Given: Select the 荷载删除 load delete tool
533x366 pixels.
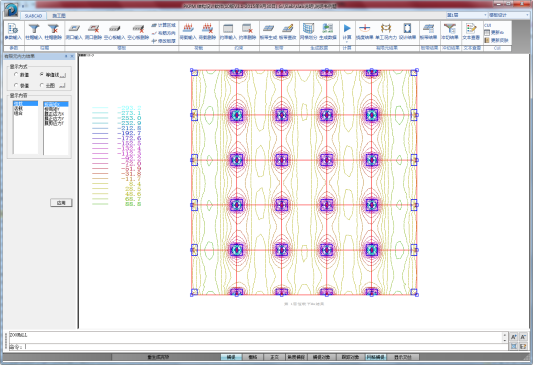Looking at the screenshot, I should [208, 32].
